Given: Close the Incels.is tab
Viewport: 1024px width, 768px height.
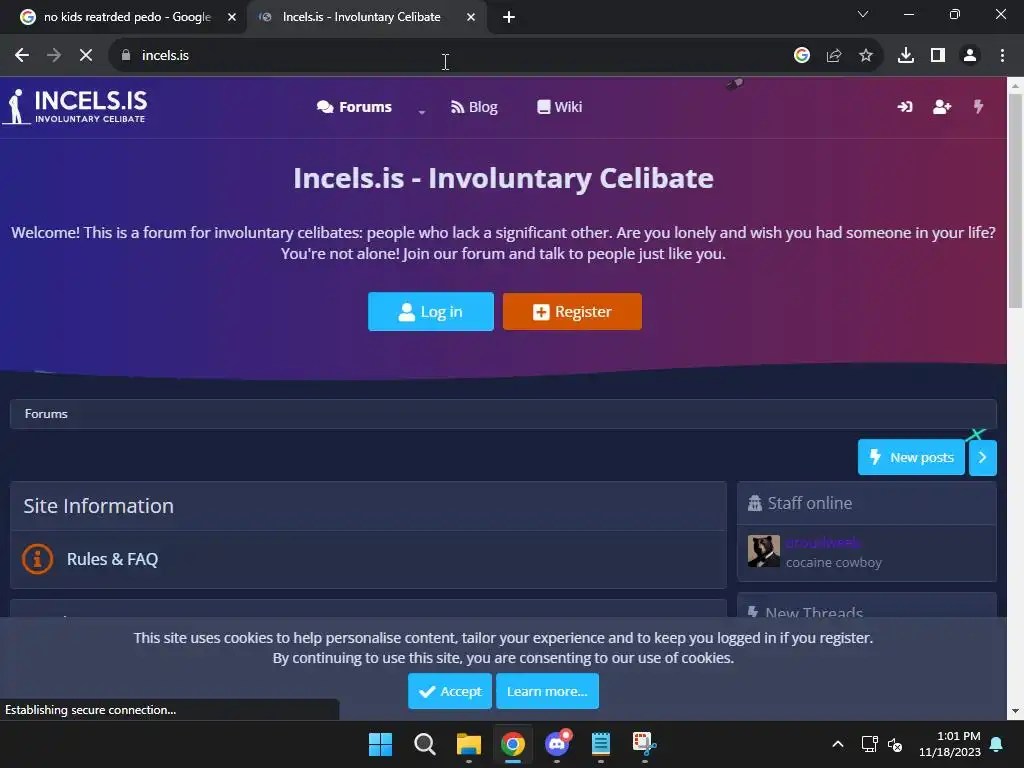Looking at the screenshot, I should (471, 17).
